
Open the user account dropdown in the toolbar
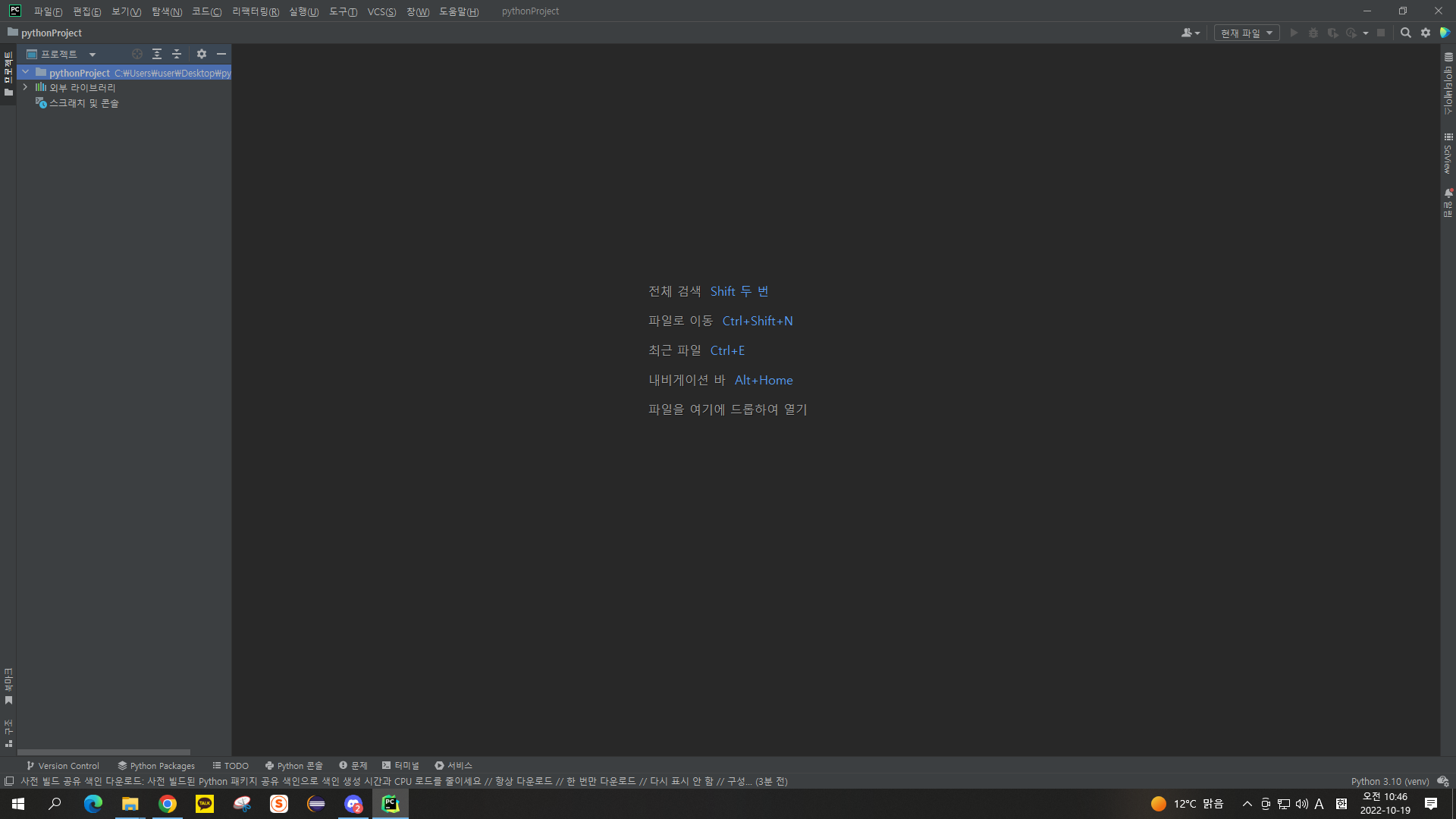(x=1191, y=33)
